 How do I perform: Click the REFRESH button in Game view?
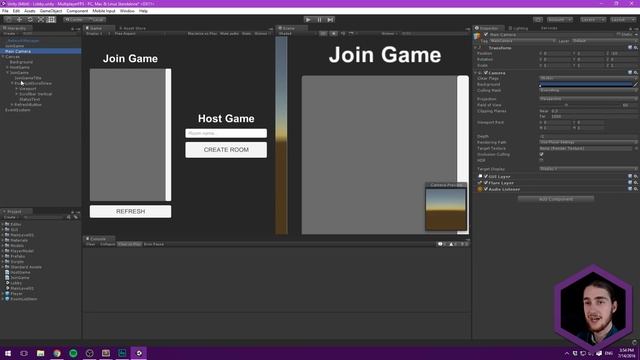131,211
